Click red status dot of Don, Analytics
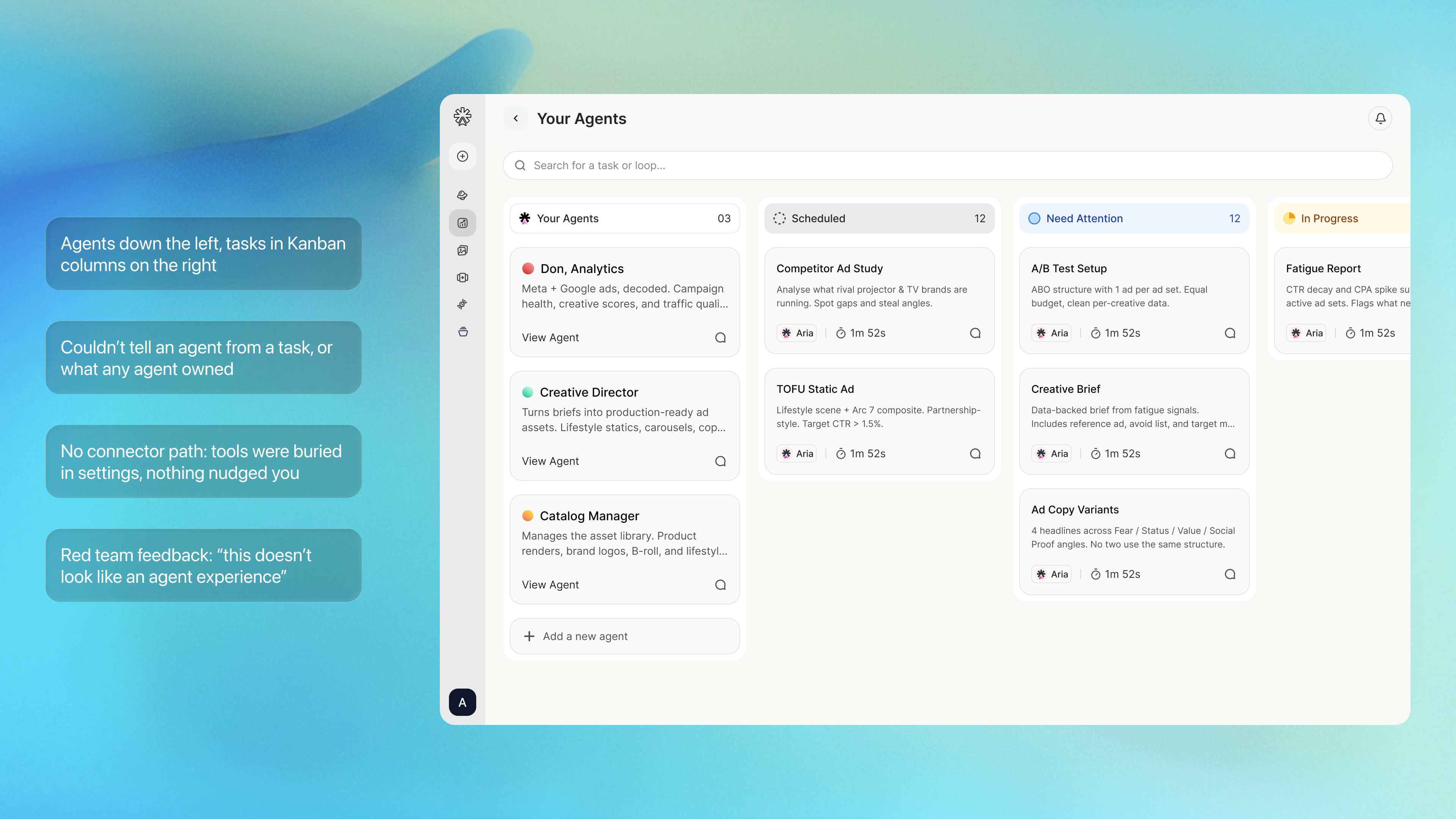 click(x=528, y=268)
